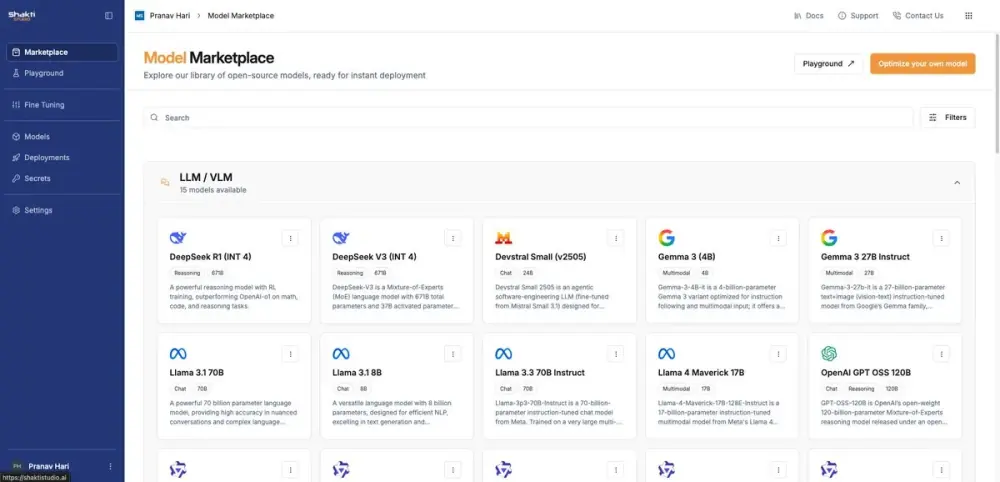Open user menu dots next to Pranav Hari

(110, 467)
